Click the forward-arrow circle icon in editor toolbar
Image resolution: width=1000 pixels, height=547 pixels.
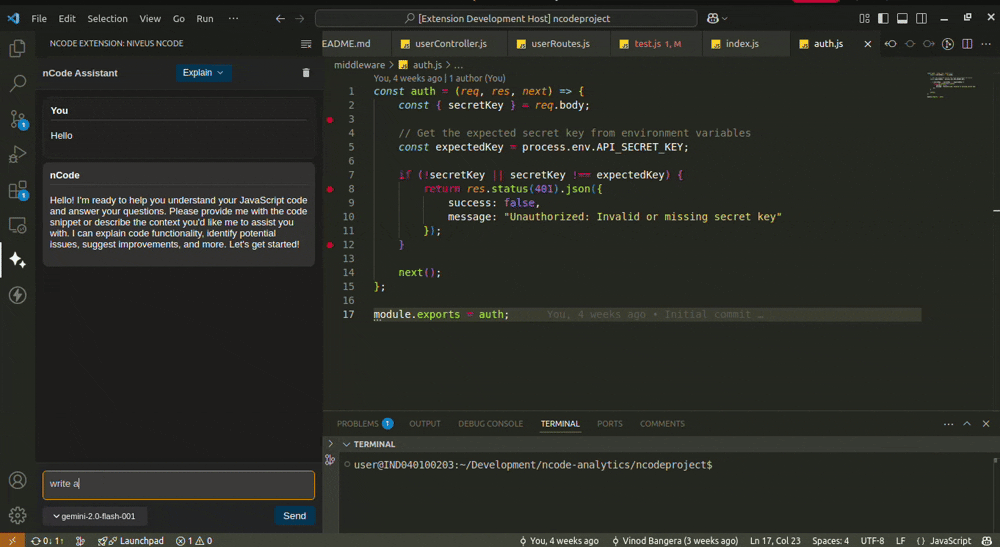click(929, 44)
